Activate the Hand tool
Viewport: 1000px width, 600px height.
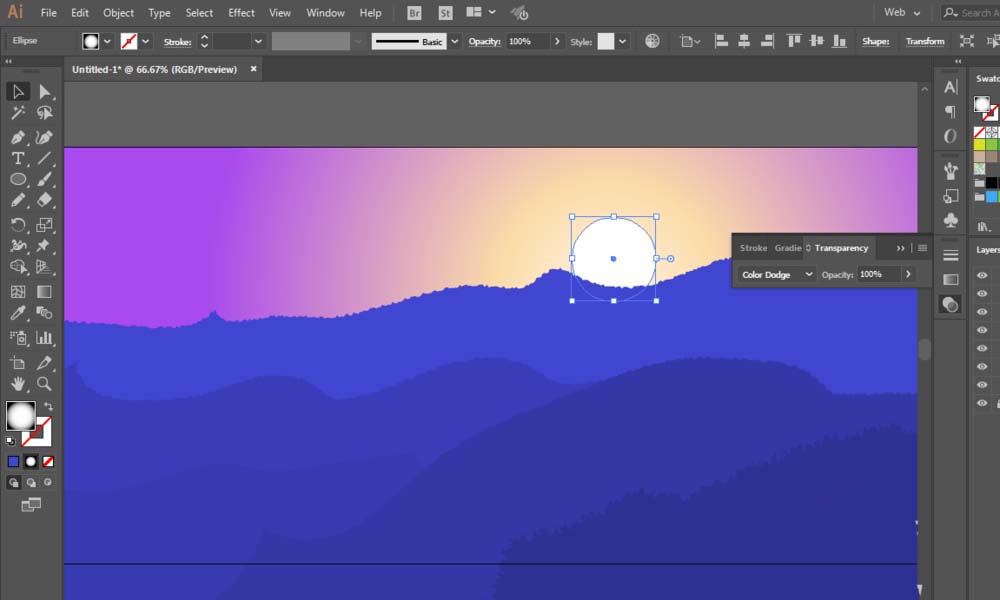[x=18, y=384]
